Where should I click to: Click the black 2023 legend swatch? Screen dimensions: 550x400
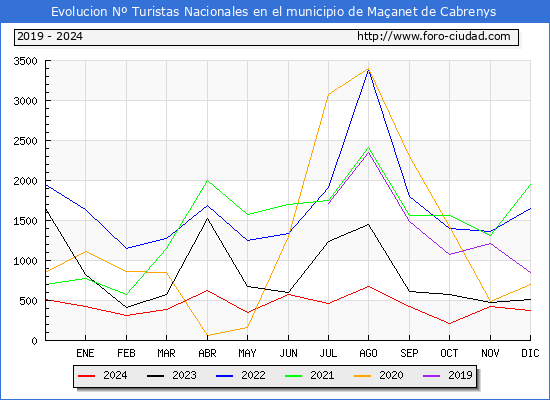click(x=155, y=376)
